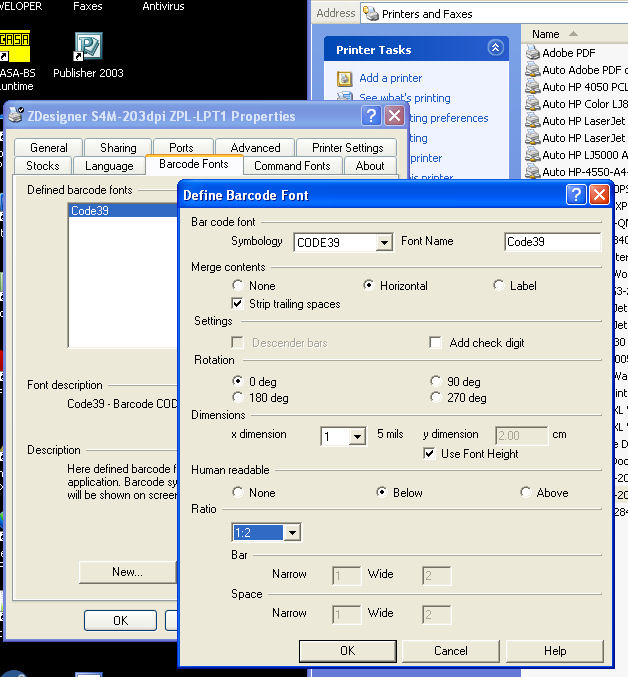The height and width of the screenshot is (677, 628).
Task: Click OK in ZDesigner Properties window
Action: (x=120, y=620)
